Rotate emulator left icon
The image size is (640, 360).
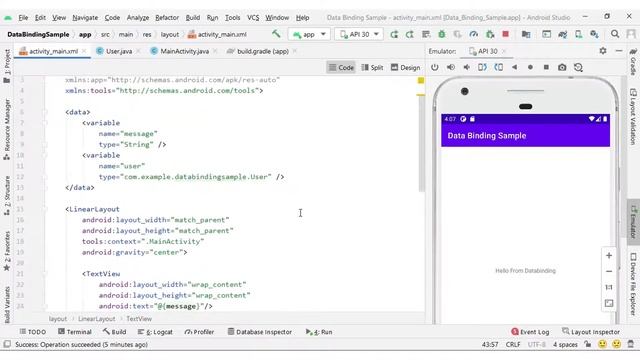coord(482,67)
